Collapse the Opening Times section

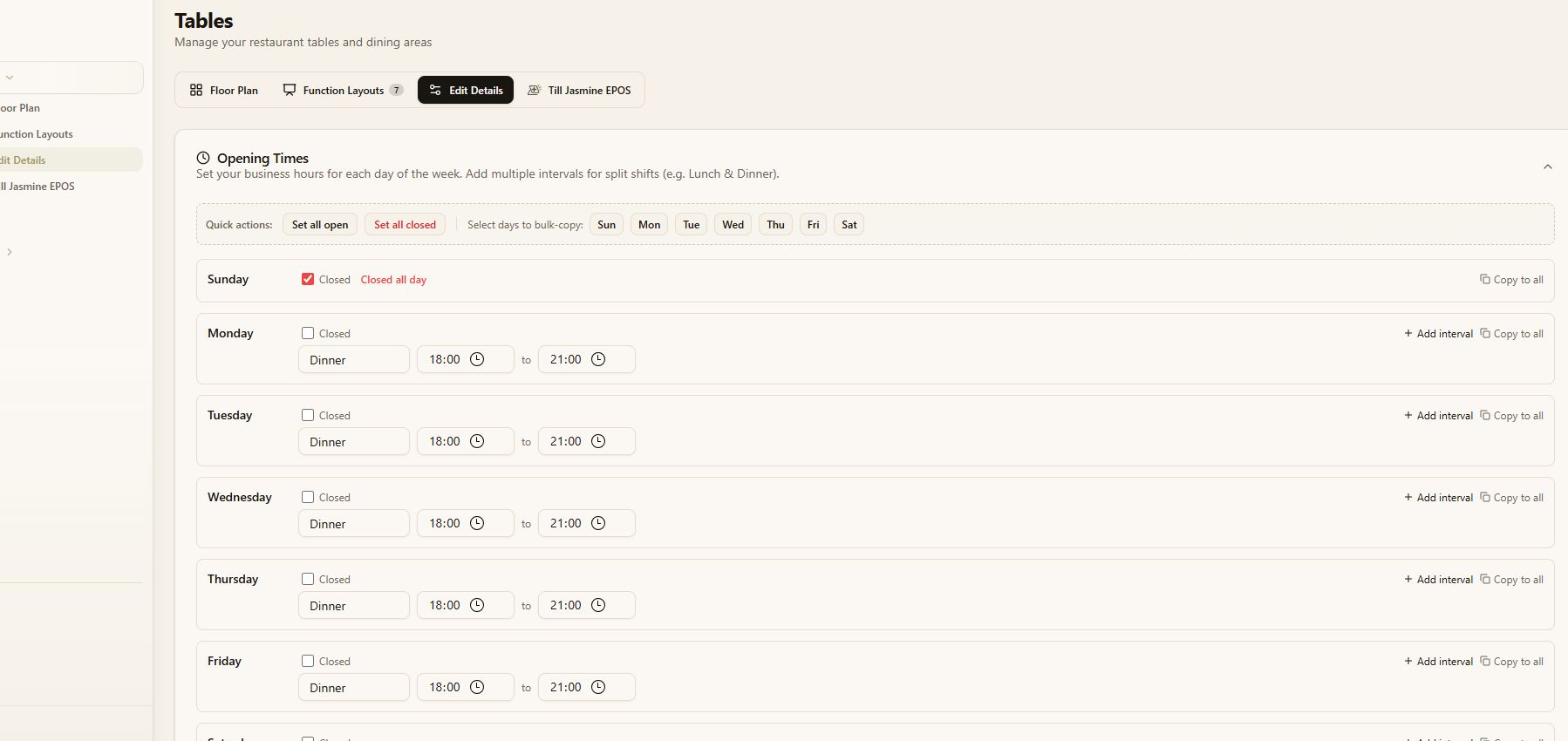(1548, 167)
